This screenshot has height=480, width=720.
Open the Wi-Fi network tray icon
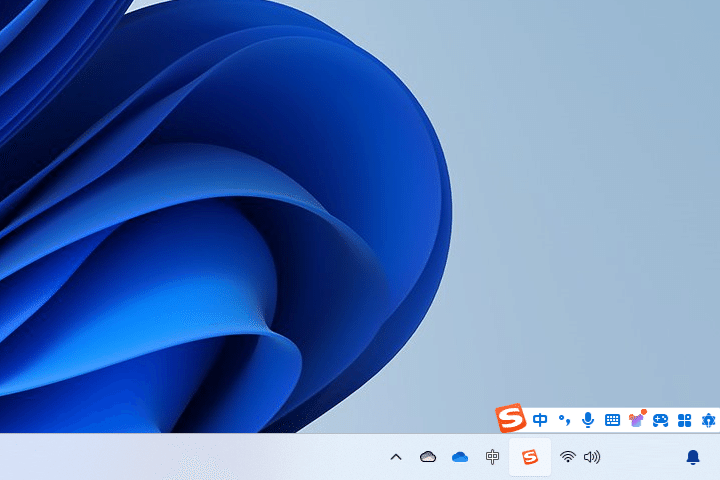(568, 457)
